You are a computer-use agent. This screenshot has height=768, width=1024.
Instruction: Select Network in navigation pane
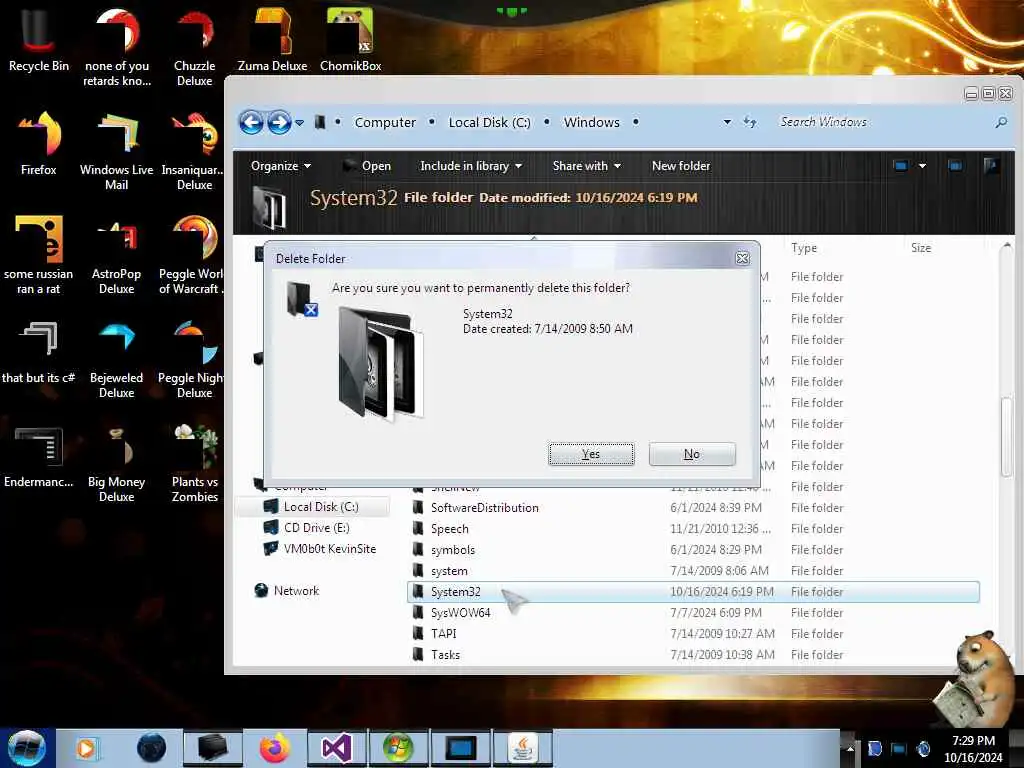[x=287, y=590]
